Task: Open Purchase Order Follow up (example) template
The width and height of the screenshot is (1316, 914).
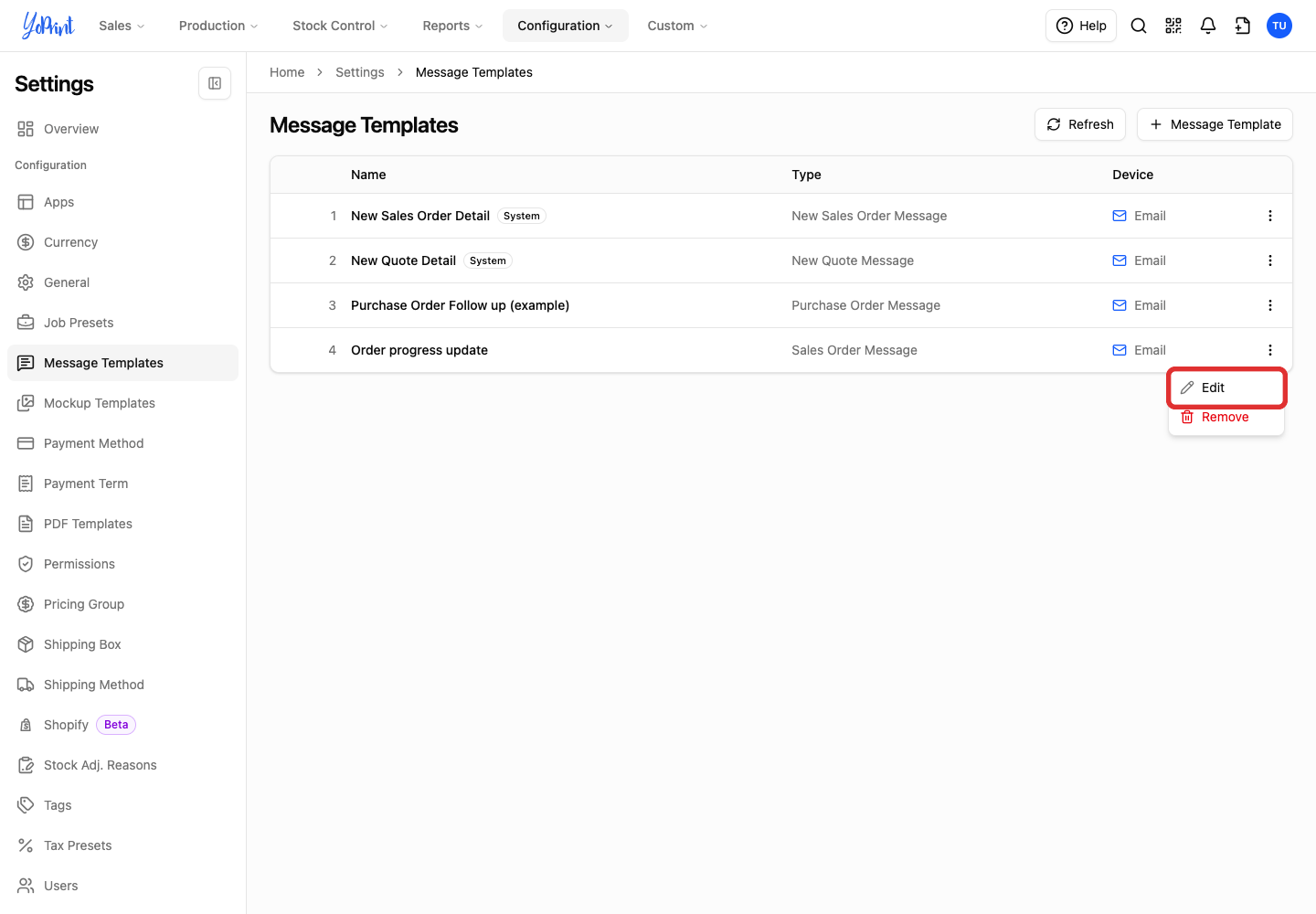Action: pos(460,305)
